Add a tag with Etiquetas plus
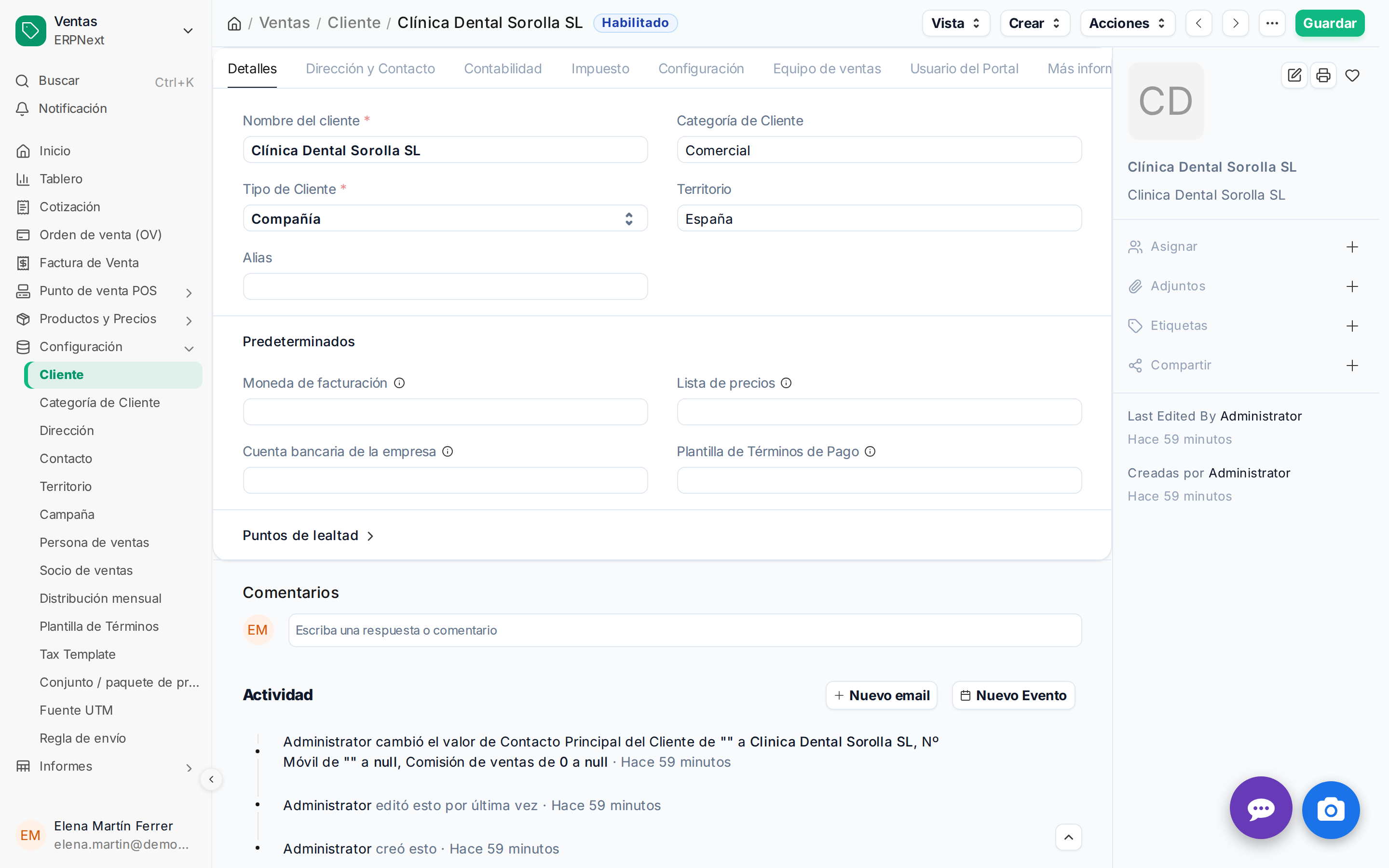Screen dimensions: 1389x868 [x=1352, y=326]
